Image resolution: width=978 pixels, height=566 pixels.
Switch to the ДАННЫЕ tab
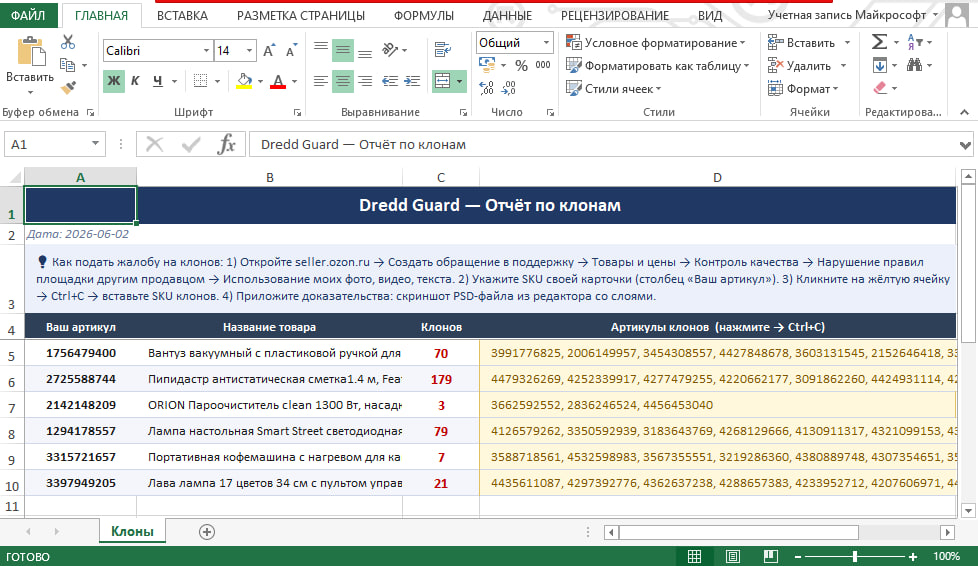pyautogui.click(x=507, y=16)
